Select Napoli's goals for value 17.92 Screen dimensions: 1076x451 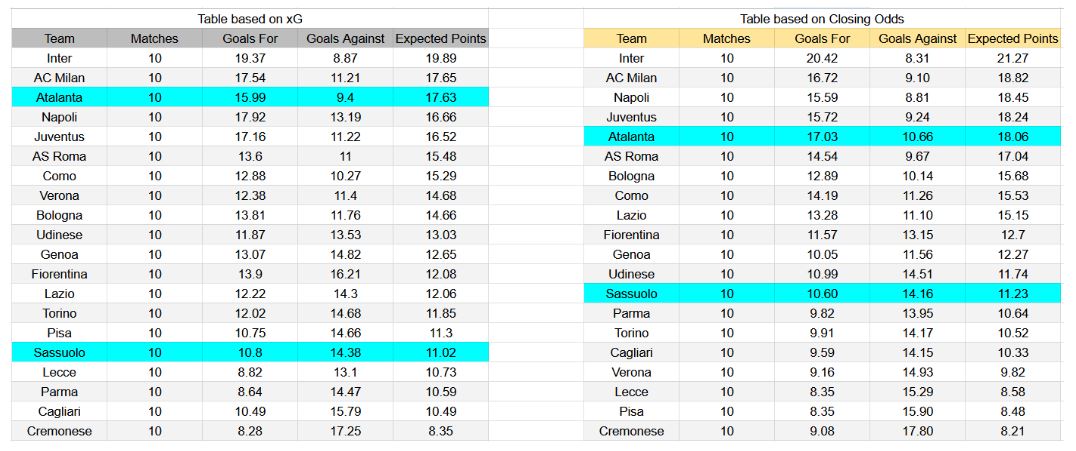click(250, 117)
